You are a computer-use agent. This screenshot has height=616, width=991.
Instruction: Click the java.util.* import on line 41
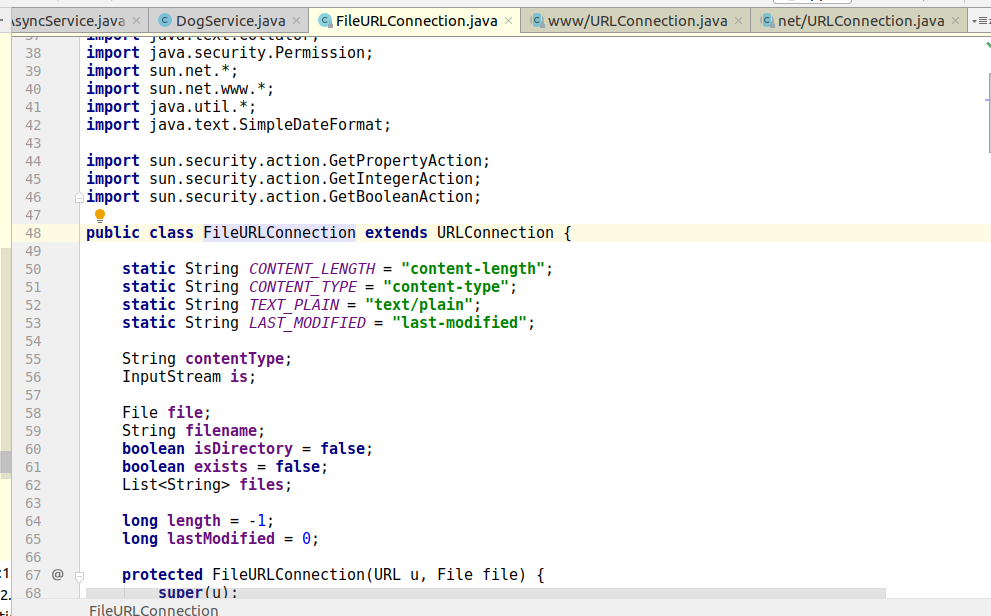click(198, 107)
